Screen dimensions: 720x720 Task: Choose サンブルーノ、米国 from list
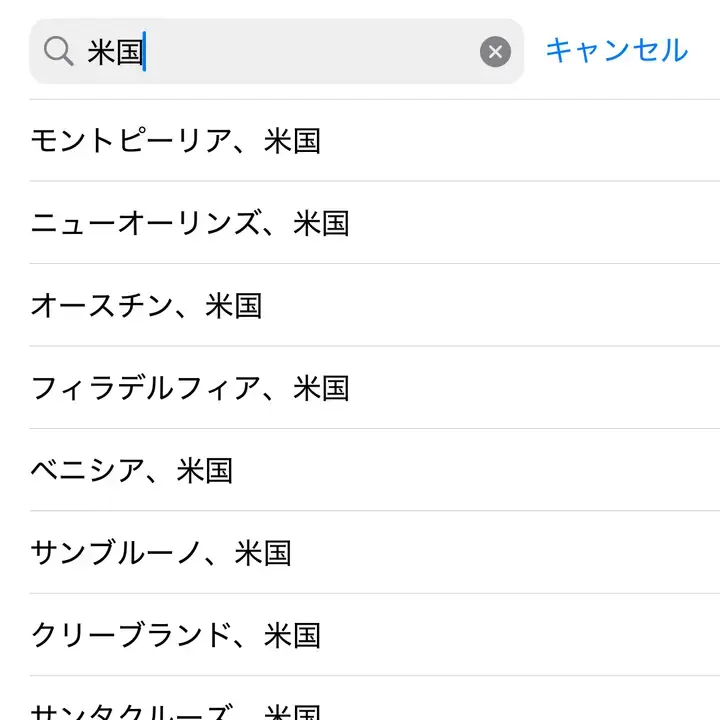click(161, 552)
